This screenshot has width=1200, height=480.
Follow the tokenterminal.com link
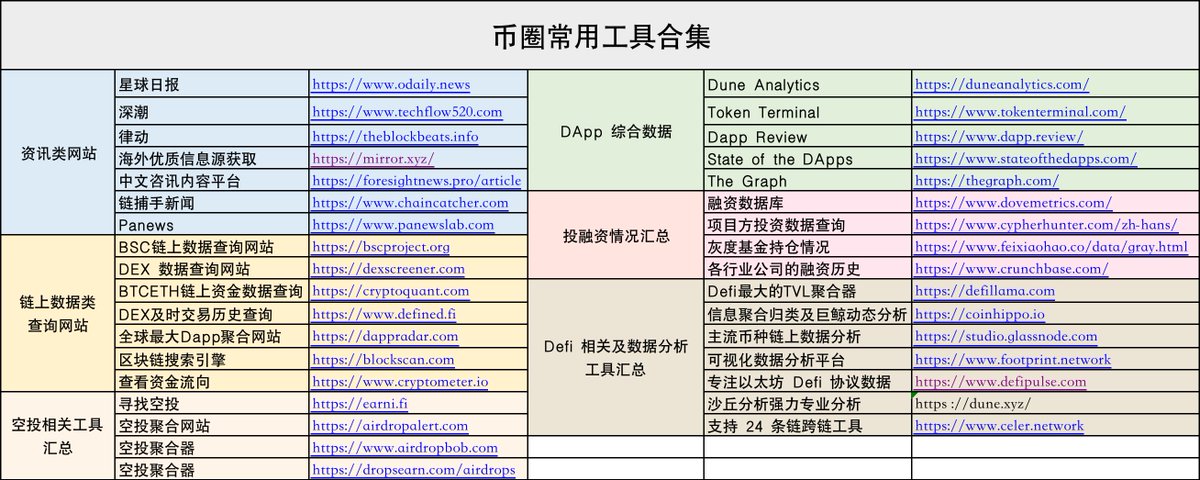[x=1020, y=112]
